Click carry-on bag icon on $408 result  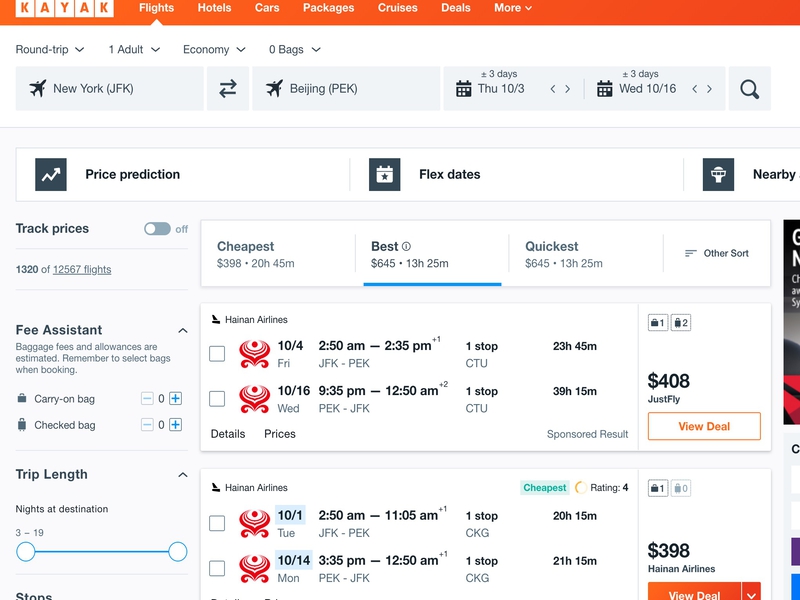[x=658, y=322]
